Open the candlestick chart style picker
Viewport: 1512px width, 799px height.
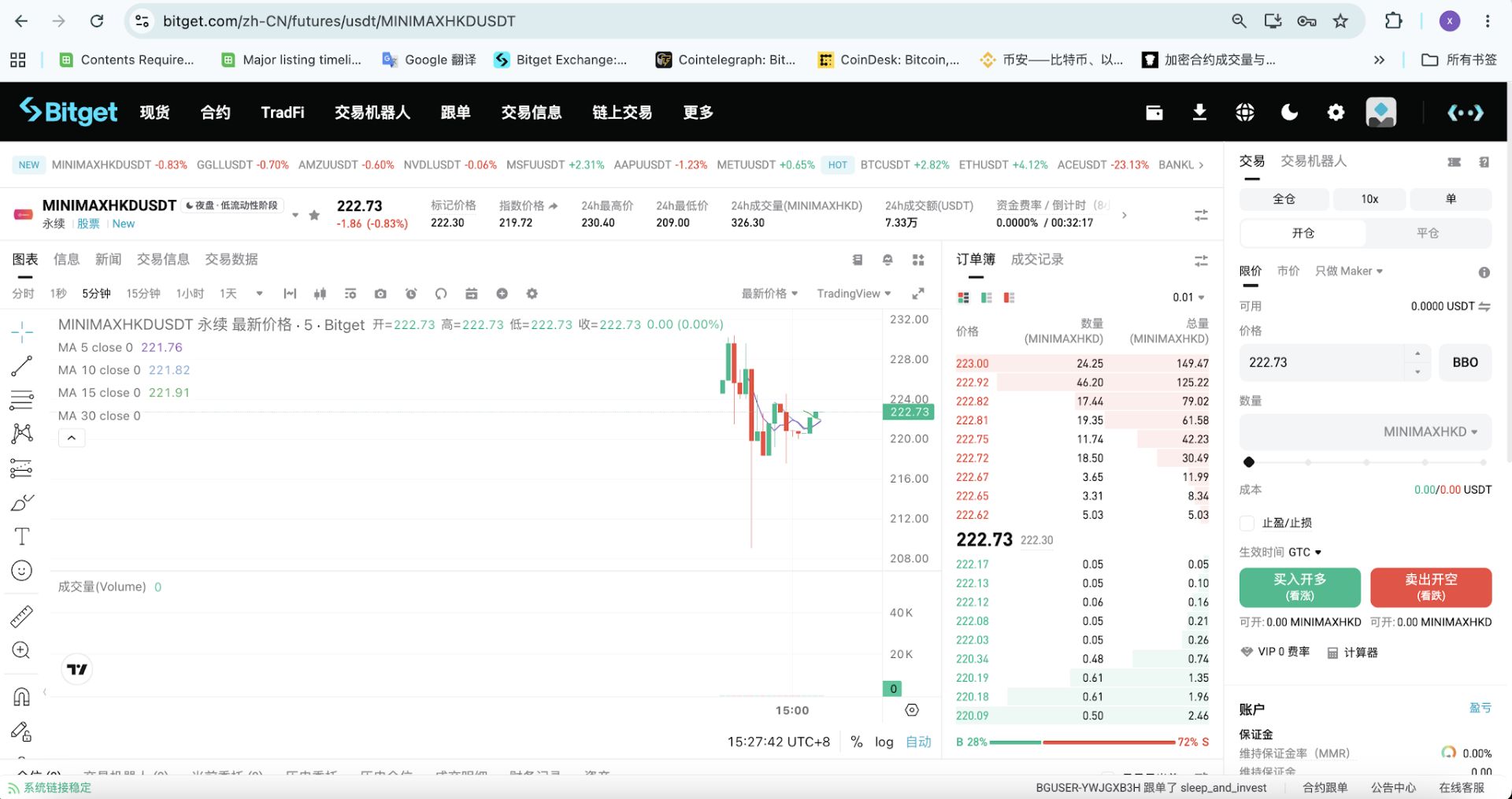pos(320,294)
